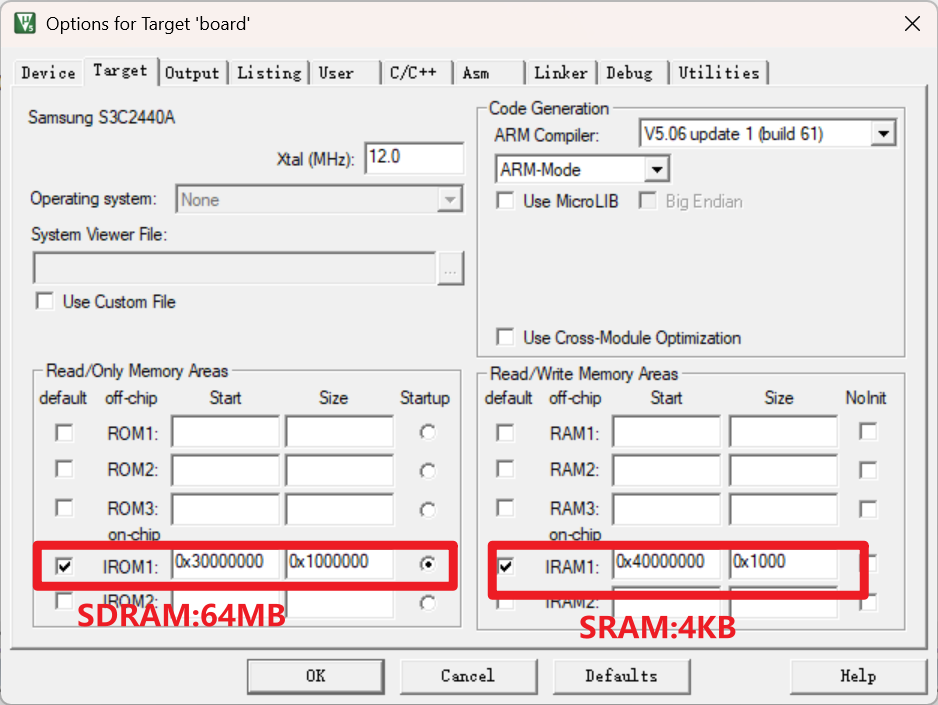Click the RAM2 Start field
Image resolution: width=938 pixels, height=705 pixels.
coord(666,470)
